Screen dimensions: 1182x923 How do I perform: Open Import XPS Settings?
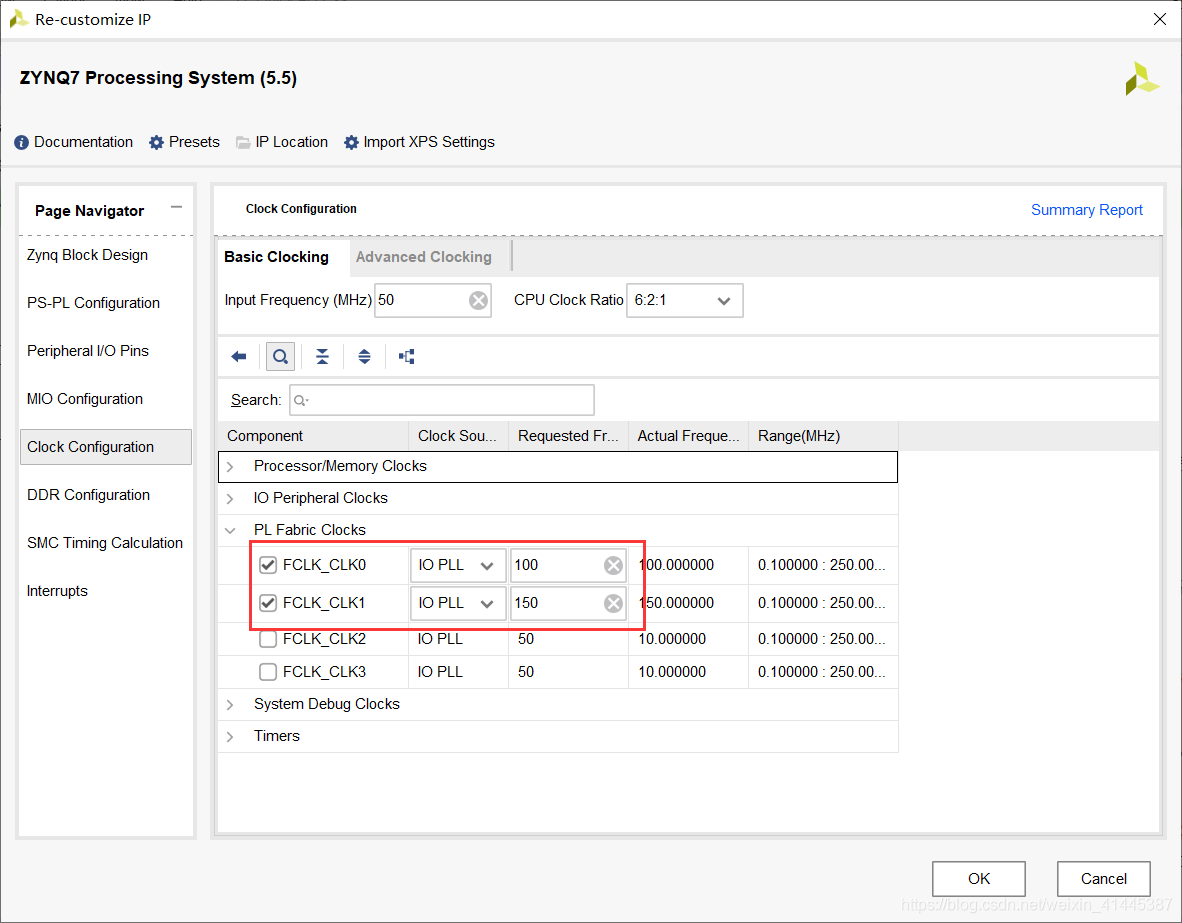coord(419,143)
